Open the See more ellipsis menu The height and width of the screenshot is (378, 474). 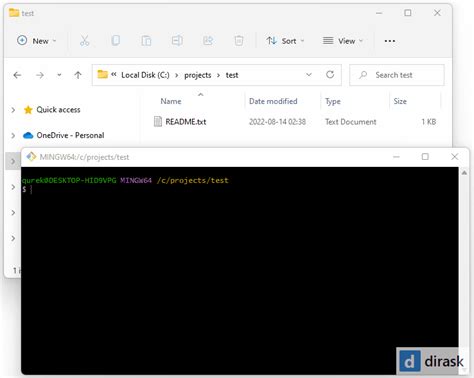[389, 41]
